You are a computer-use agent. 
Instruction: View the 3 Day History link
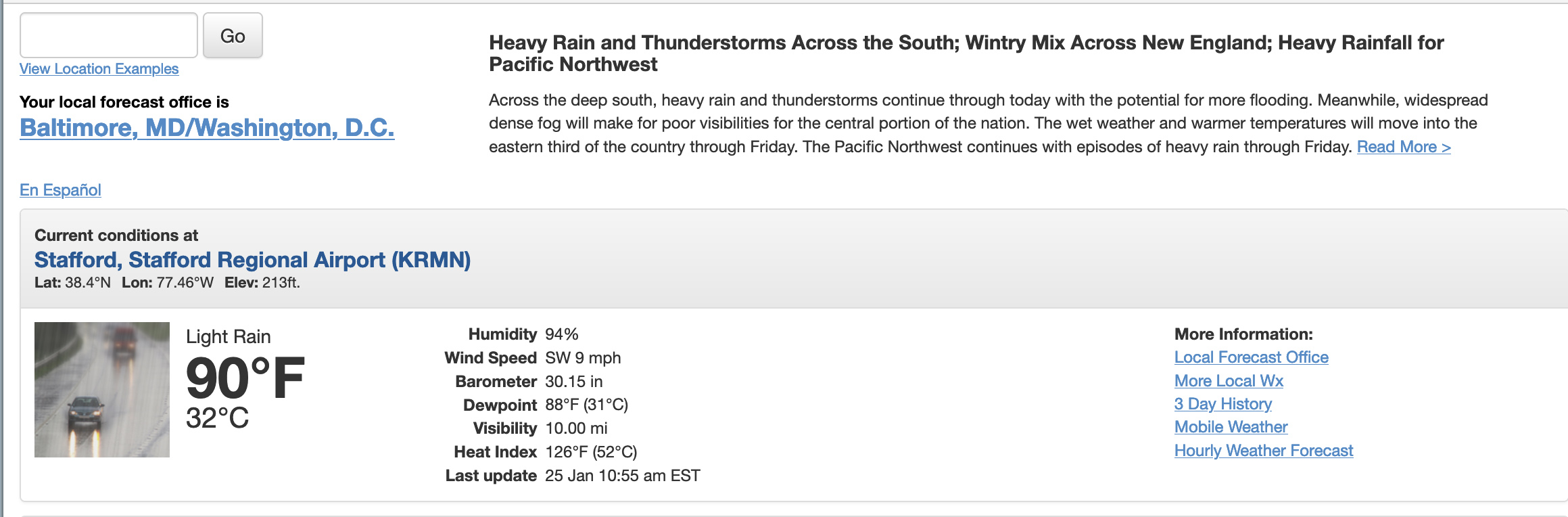coord(1222,404)
